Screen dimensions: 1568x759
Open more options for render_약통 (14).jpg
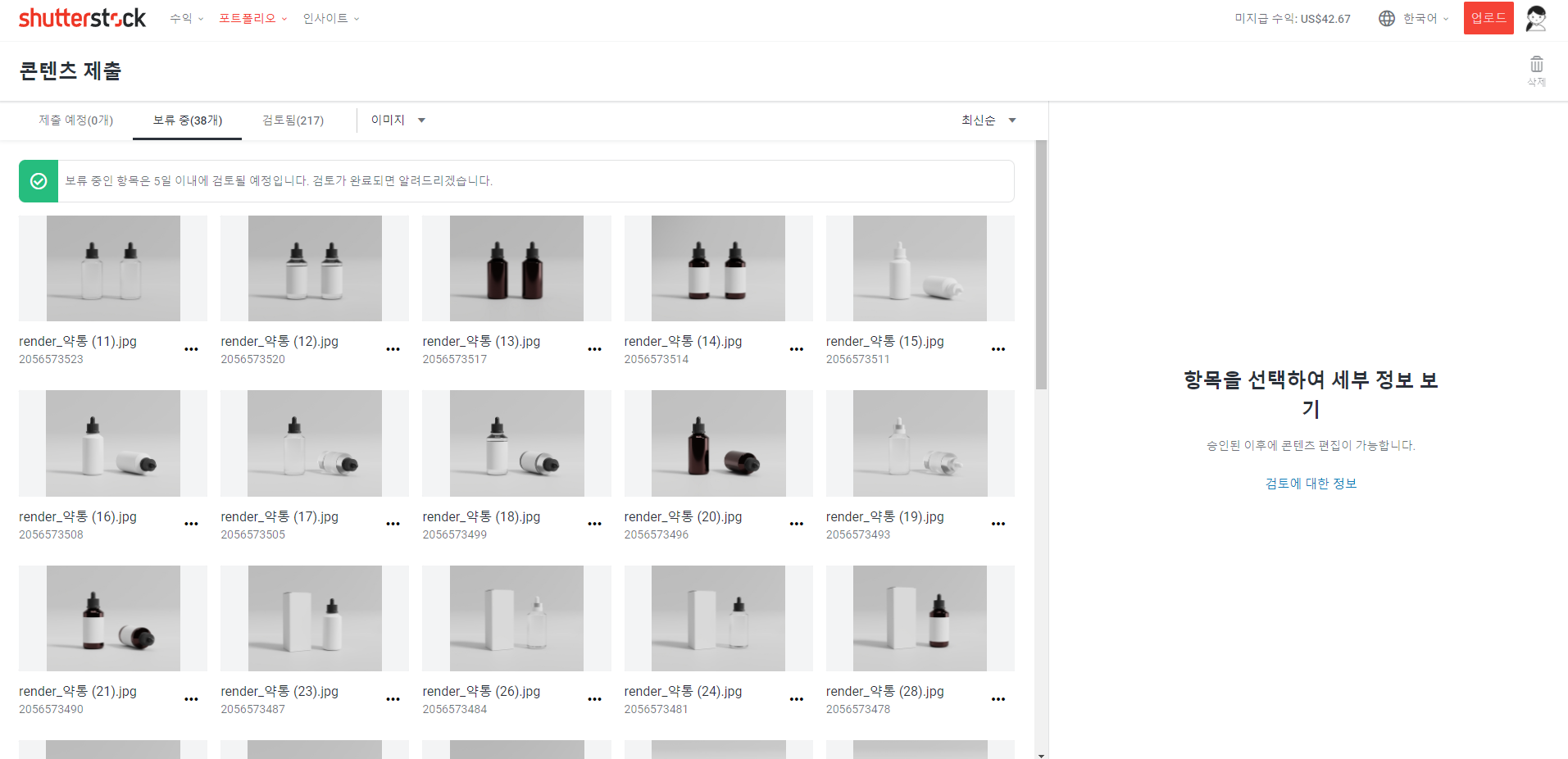click(x=796, y=349)
